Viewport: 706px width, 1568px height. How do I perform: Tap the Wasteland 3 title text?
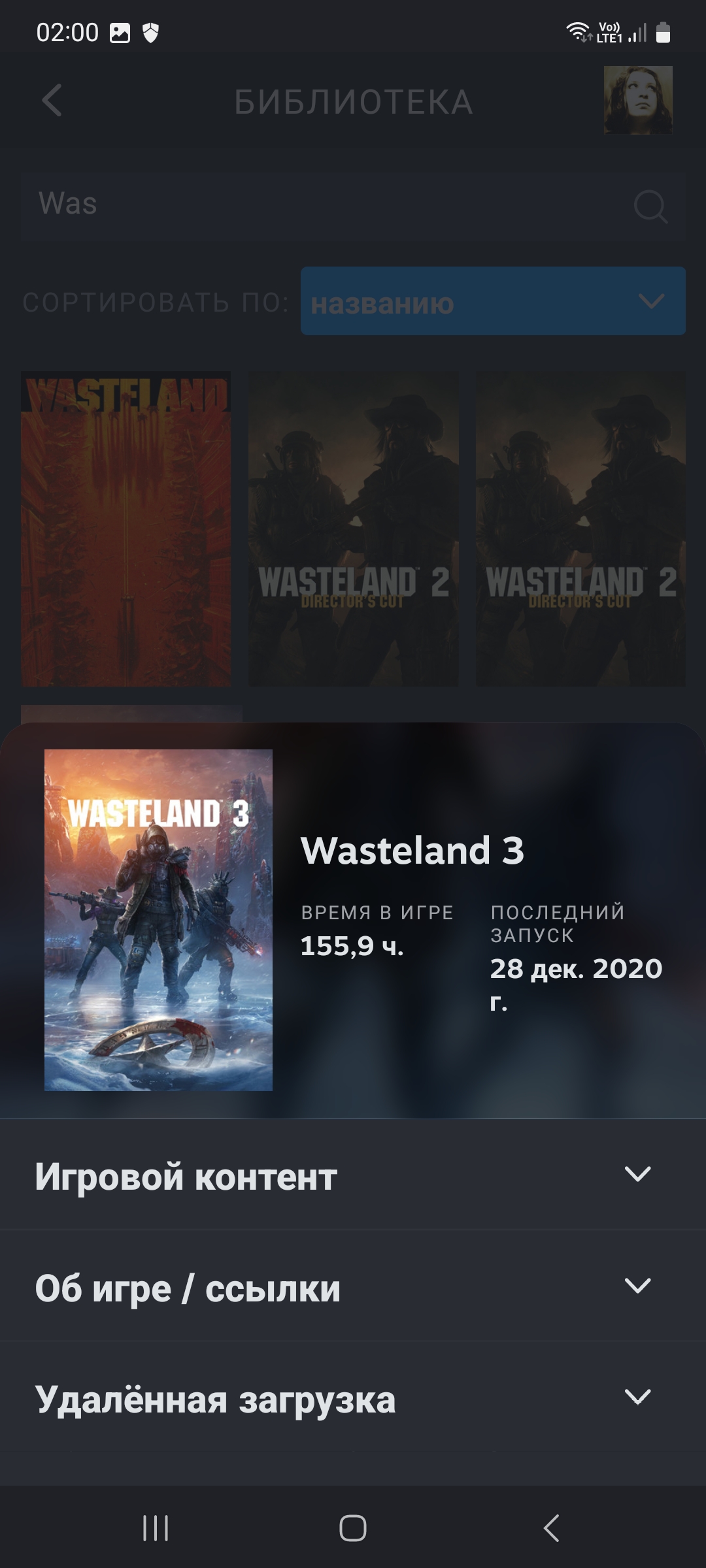412,851
